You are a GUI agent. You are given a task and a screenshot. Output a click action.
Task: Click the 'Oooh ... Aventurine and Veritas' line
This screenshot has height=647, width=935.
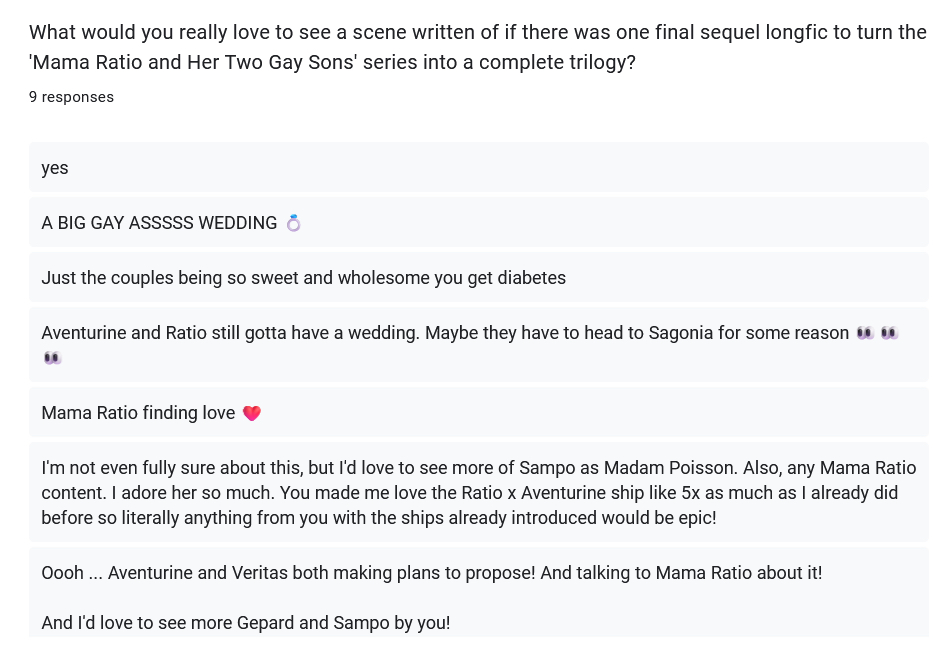(431, 573)
